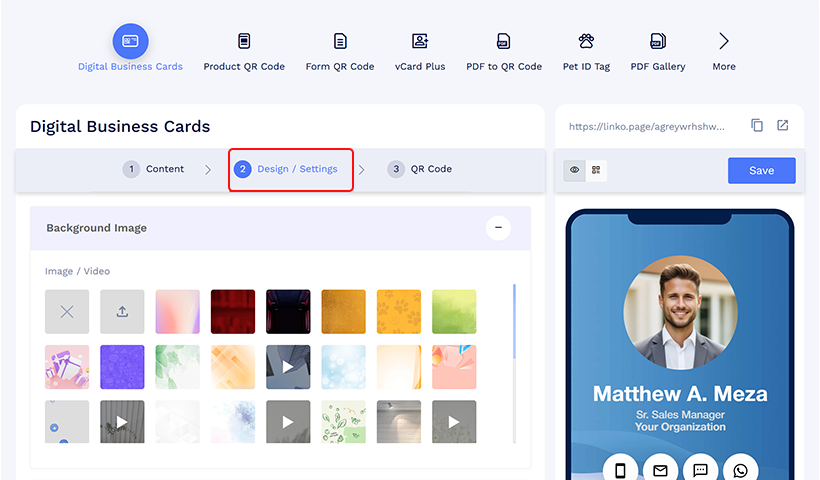The image size is (820, 480).
Task: Remove background with the X tile
Action: pyautogui.click(x=67, y=312)
